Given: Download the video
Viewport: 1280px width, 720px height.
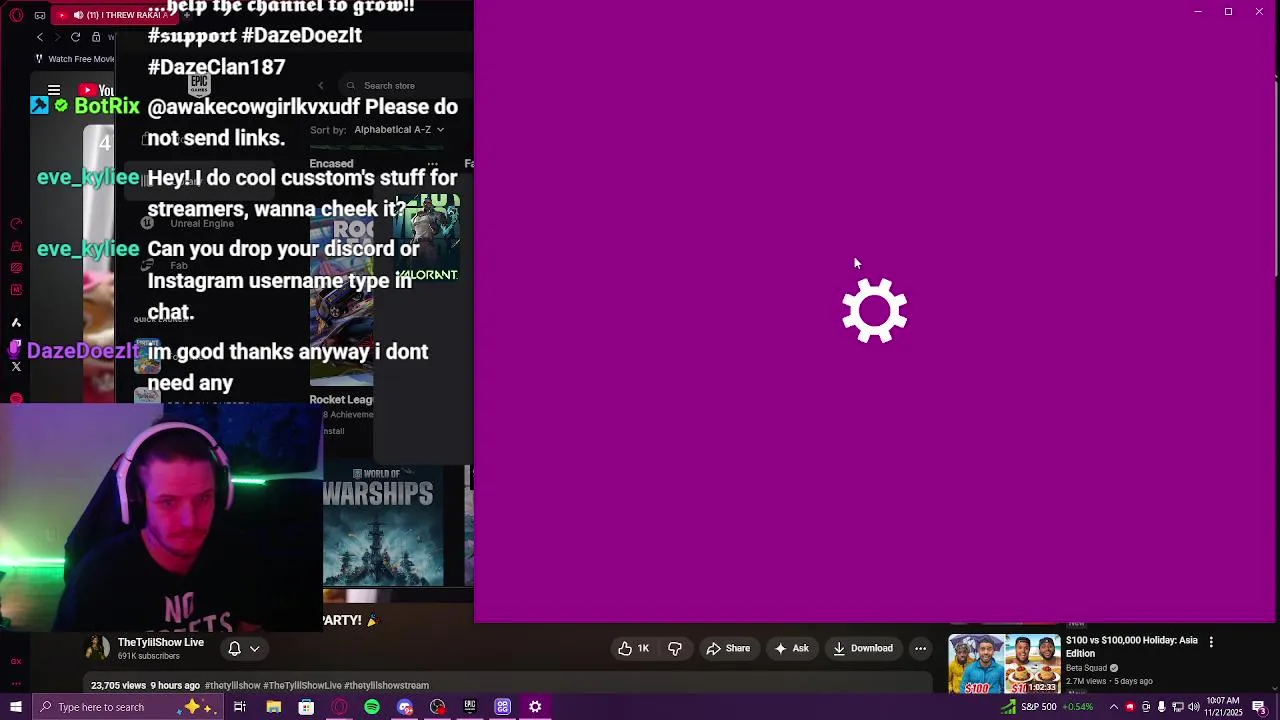Looking at the screenshot, I should coord(862,648).
